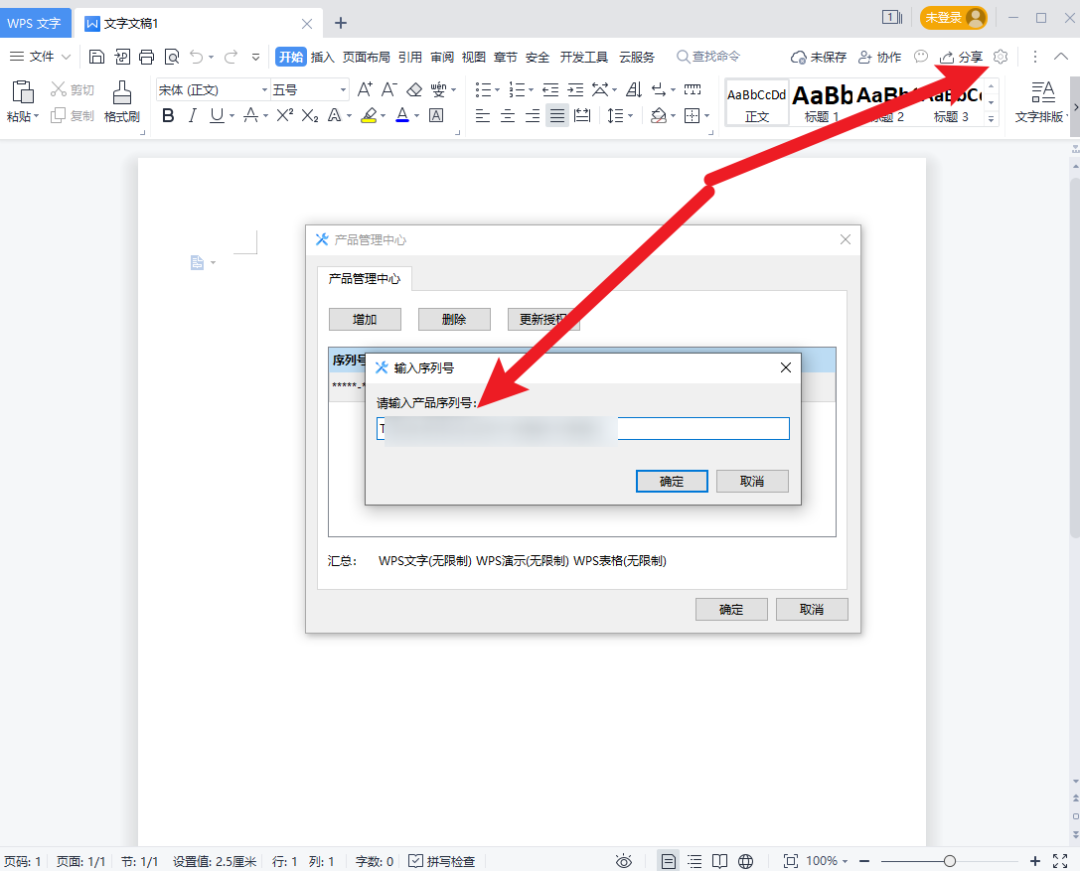Open the 云服务 ribbon tab
This screenshot has height=871, width=1080.
point(637,57)
